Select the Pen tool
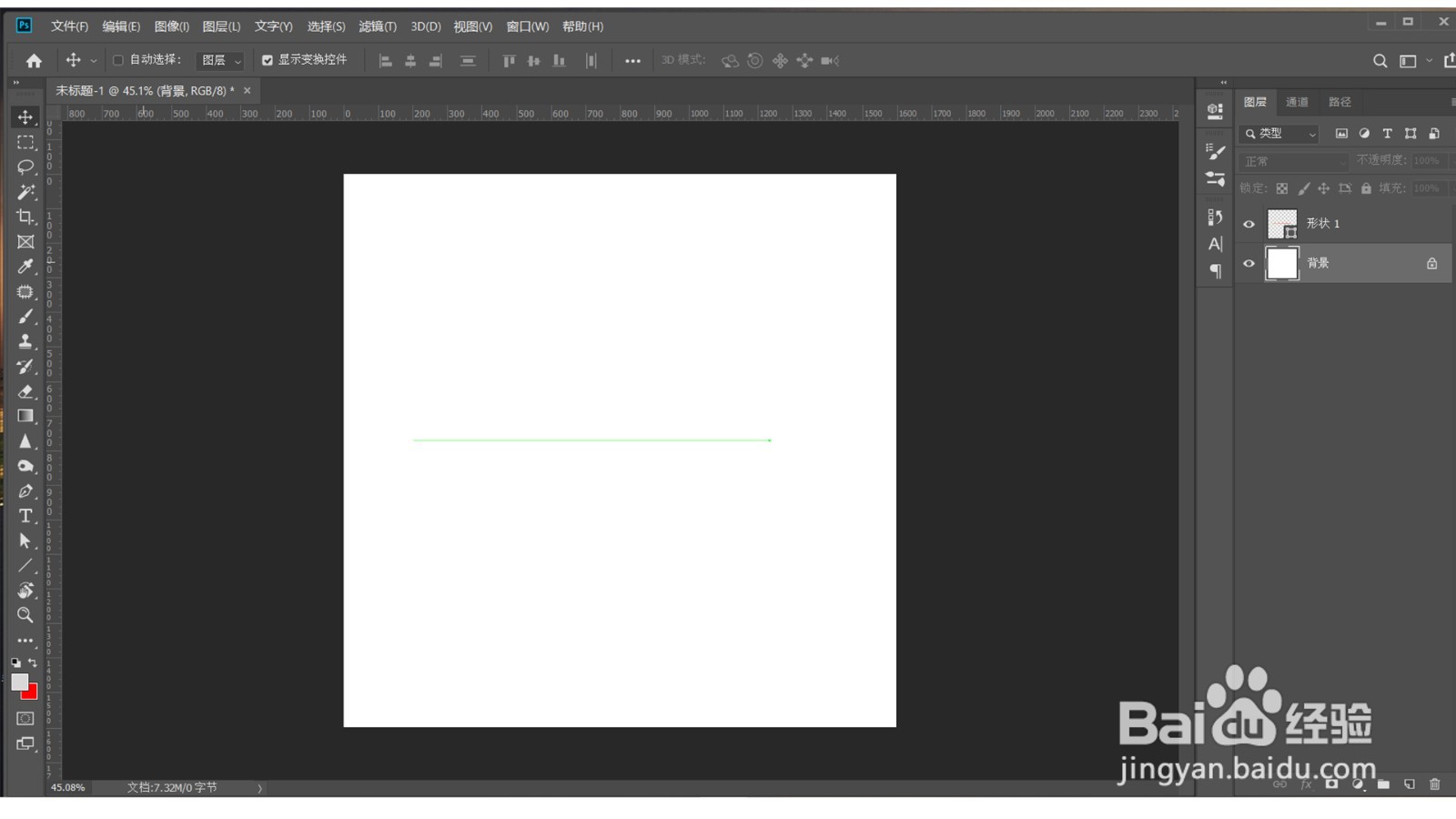This screenshot has height=819, width=1456. click(25, 491)
